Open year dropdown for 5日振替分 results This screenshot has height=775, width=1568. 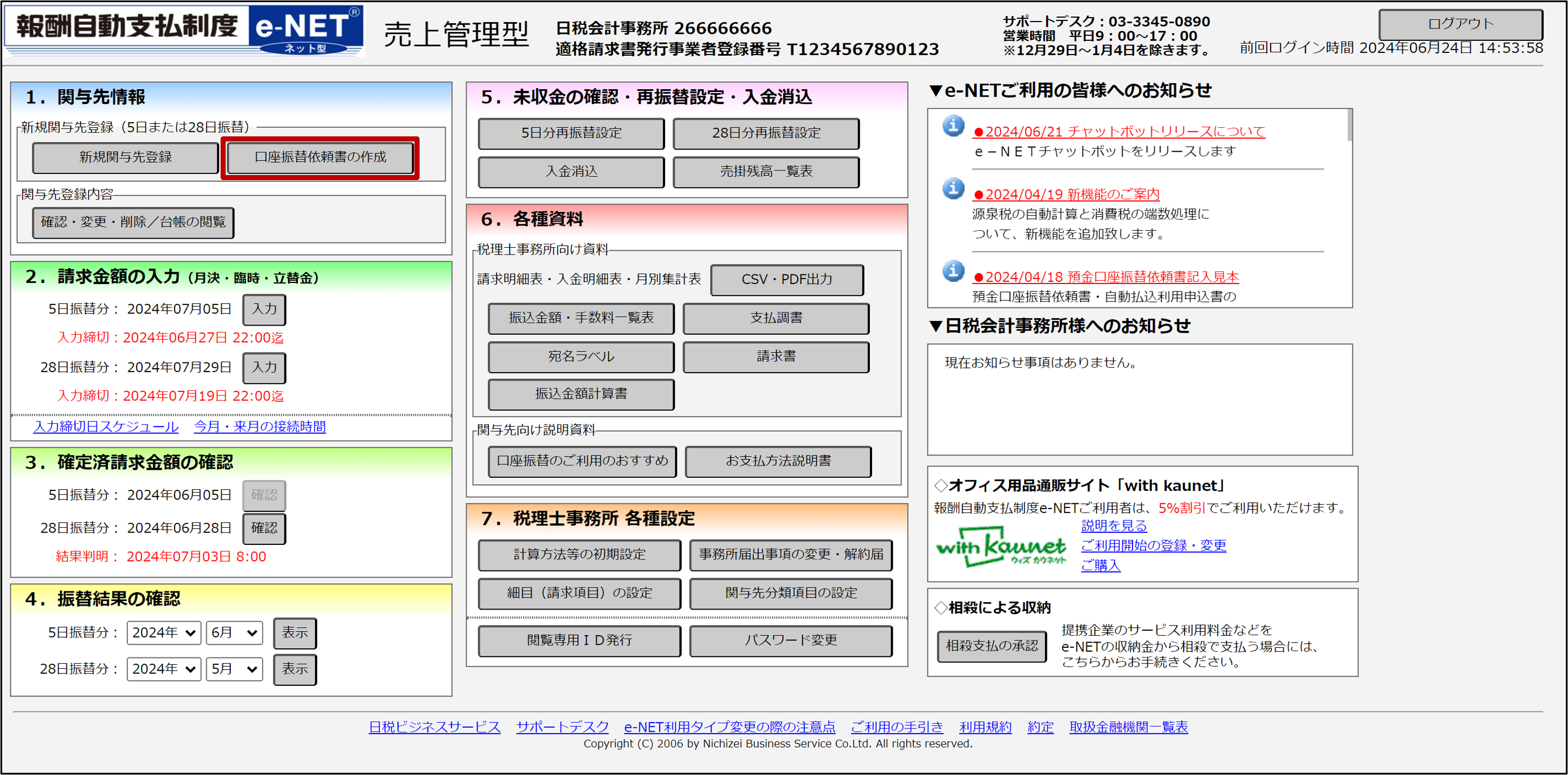point(164,632)
